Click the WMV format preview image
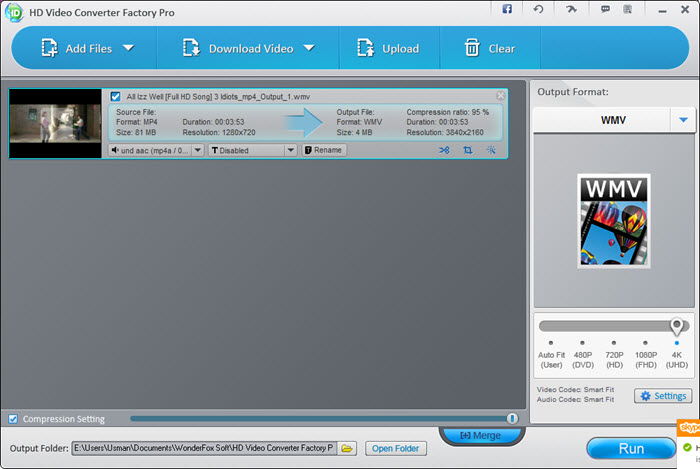This screenshot has height=469, width=700. (x=614, y=221)
